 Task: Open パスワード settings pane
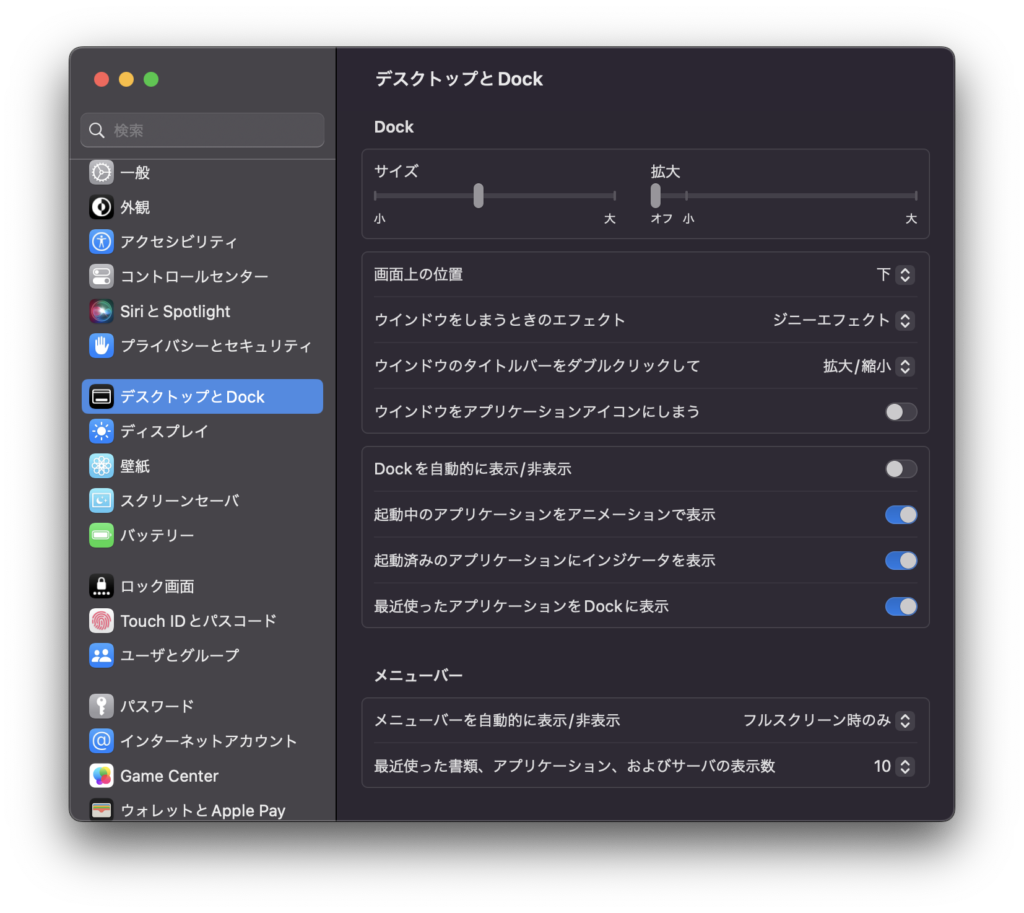(x=202, y=706)
